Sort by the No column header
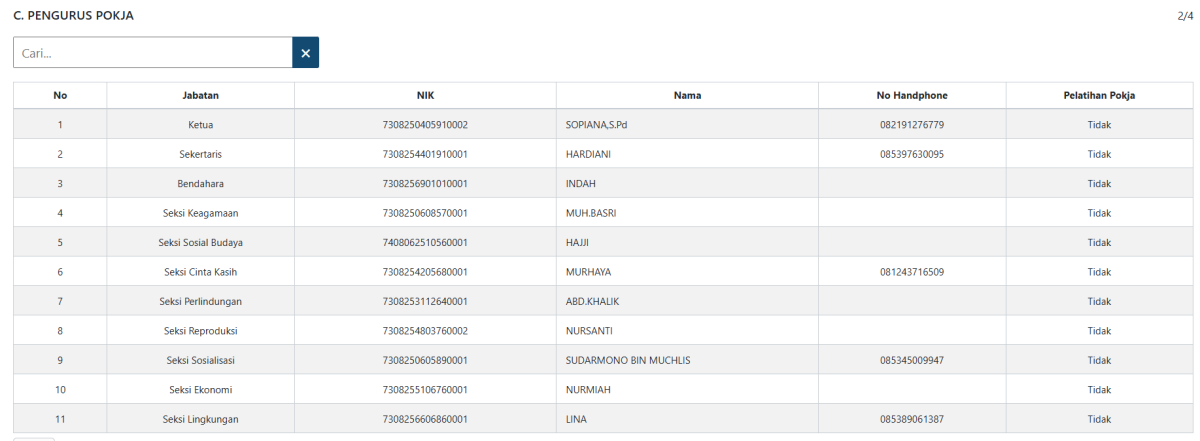The width and height of the screenshot is (1200, 441). [x=60, y=96]
